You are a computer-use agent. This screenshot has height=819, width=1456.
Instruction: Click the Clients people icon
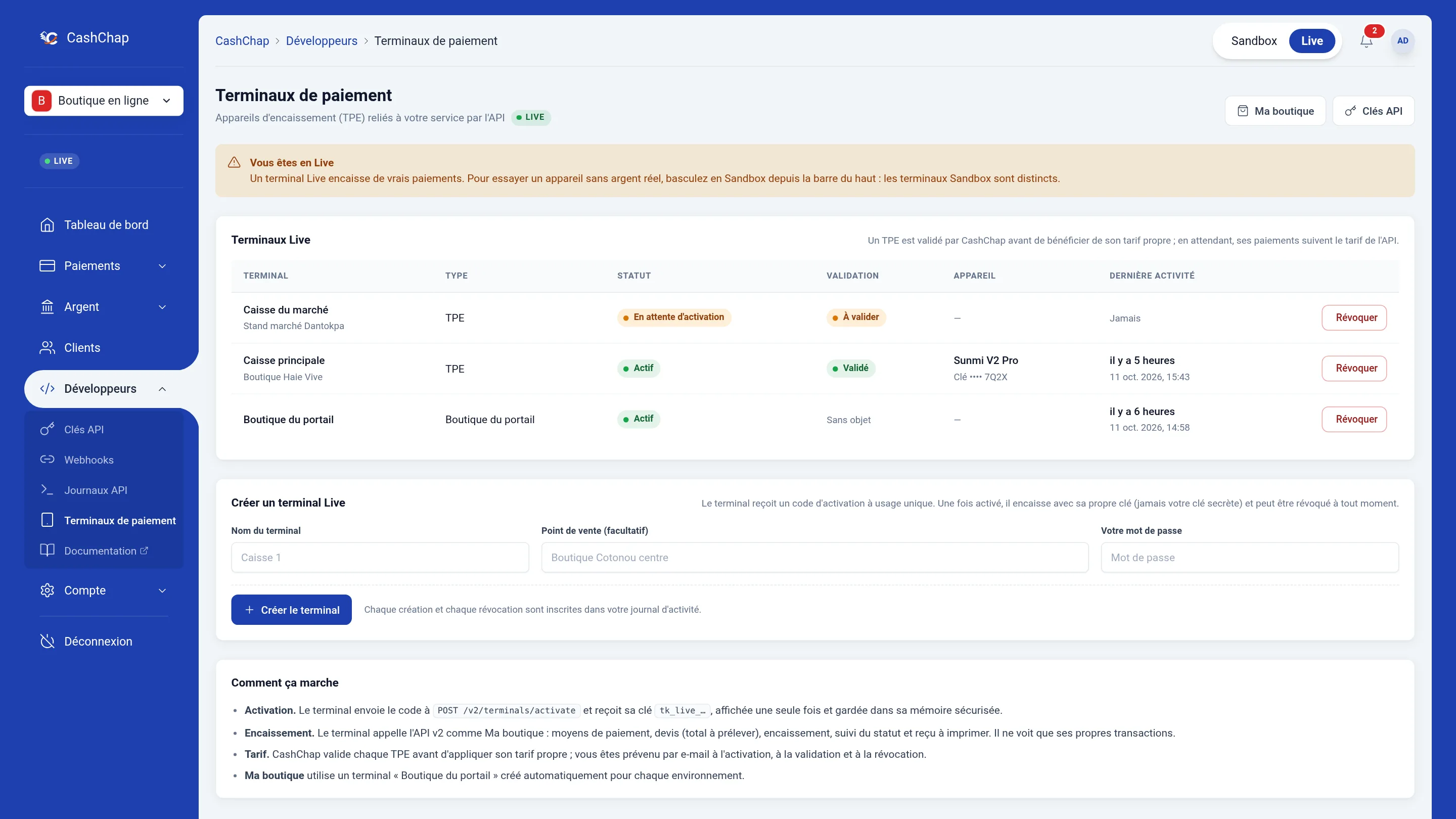click(48, 348)
